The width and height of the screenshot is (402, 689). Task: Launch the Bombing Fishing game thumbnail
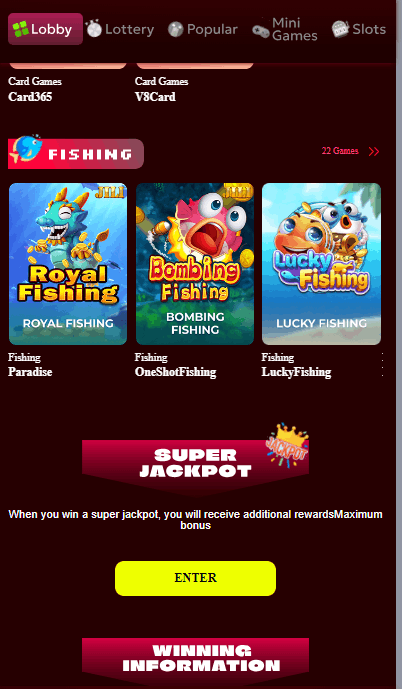[195, 264]
